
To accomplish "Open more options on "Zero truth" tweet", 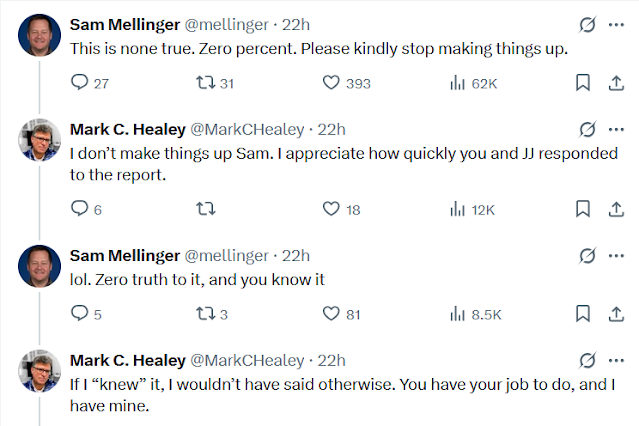I will pyautogui.click(x=615, y=256).
